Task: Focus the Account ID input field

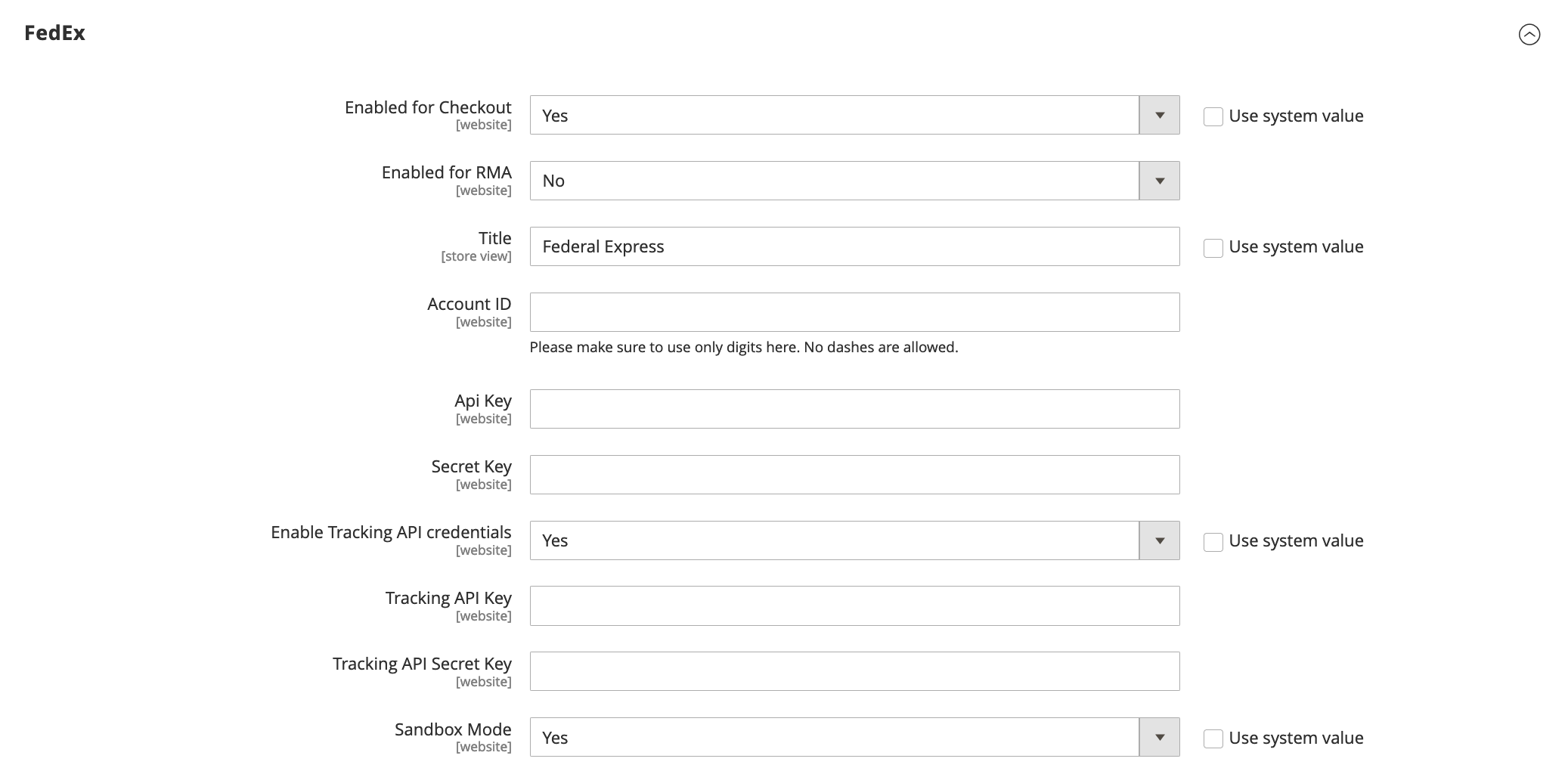Action: [x=854, y=312]
